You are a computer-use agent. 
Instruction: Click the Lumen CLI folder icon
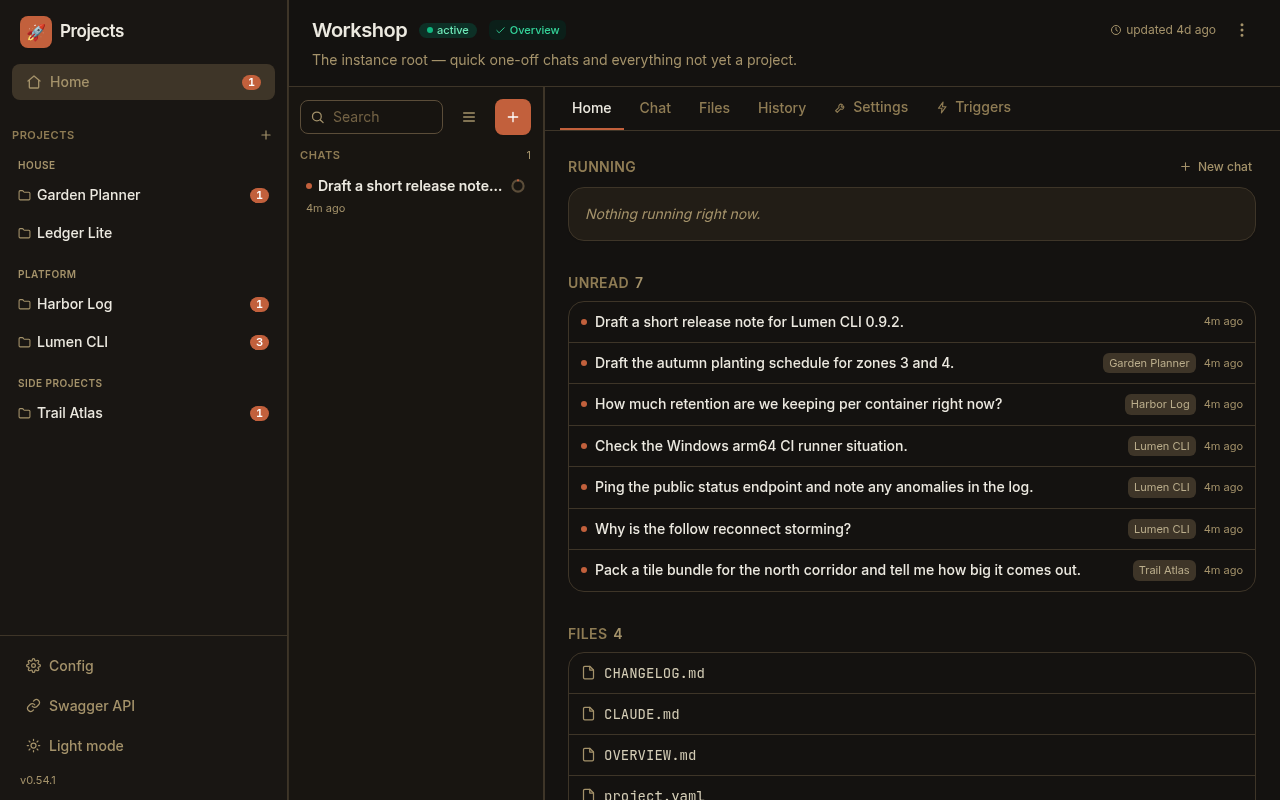click(x=24, y=342)
